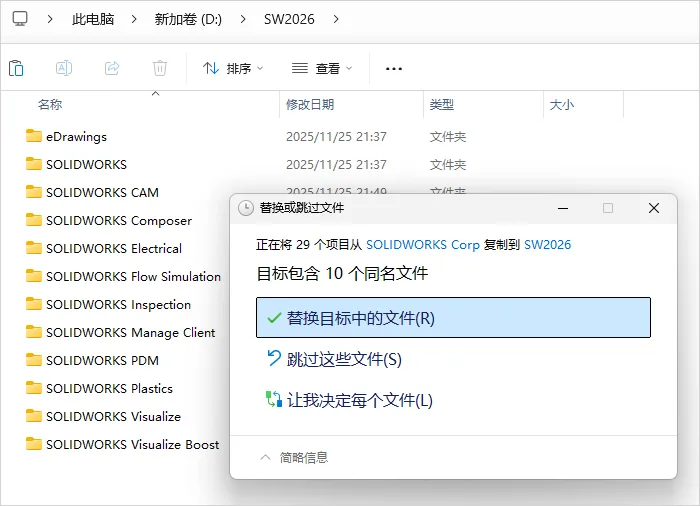Click the Share icon in the toolbar

(112, 68)
